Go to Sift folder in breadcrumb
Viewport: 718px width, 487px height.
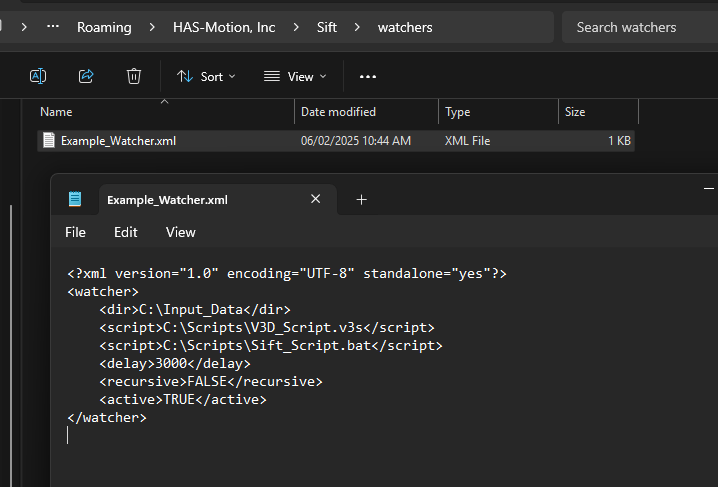click(x=327, y=27)
